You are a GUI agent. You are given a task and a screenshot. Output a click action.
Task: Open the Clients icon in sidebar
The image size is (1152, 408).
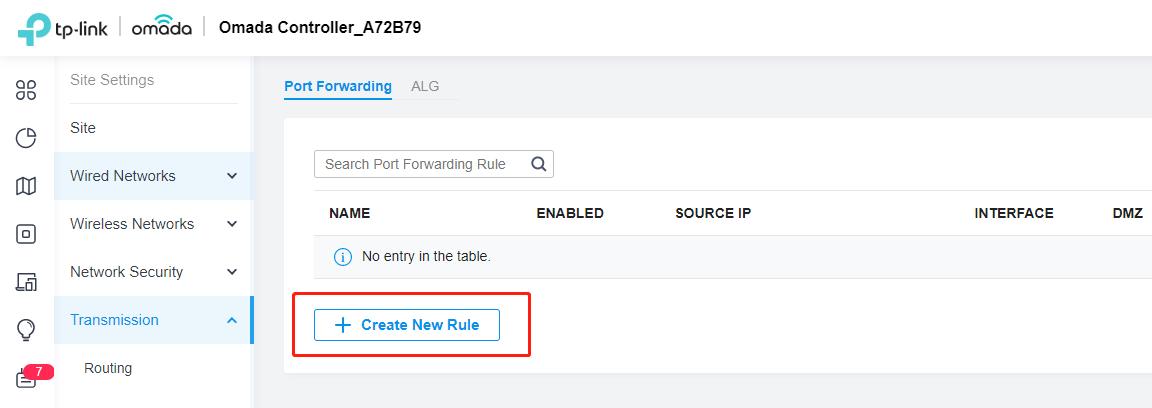[26, 282]
